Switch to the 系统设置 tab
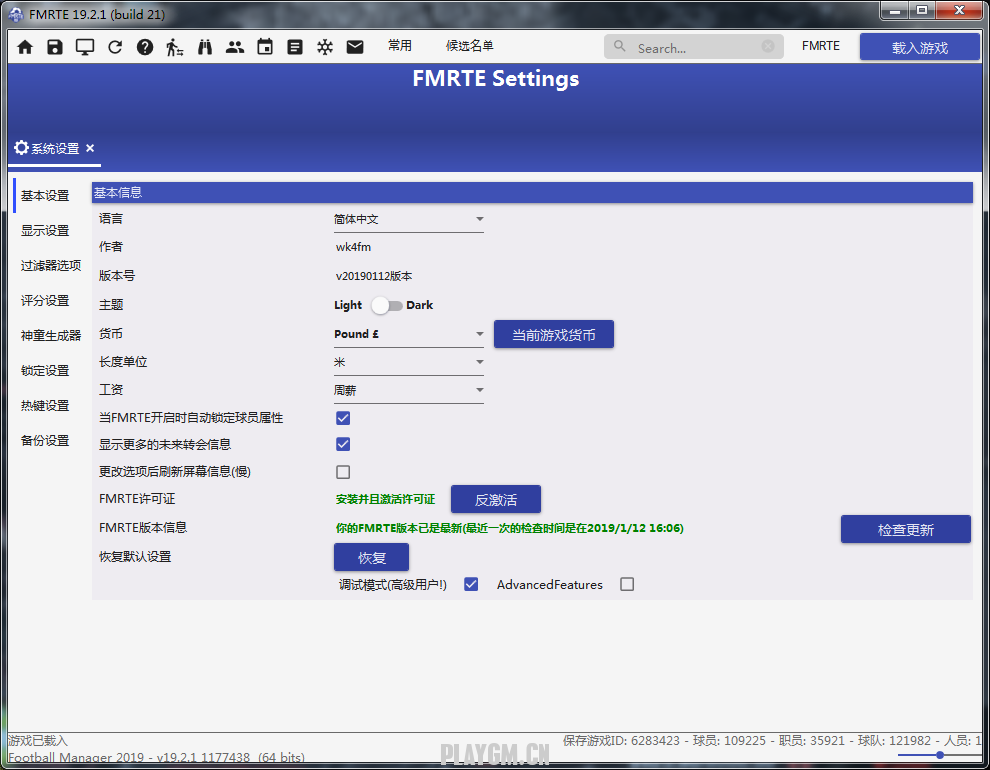Viewport: 990px width, 770px height. click(x=55, y=148)
